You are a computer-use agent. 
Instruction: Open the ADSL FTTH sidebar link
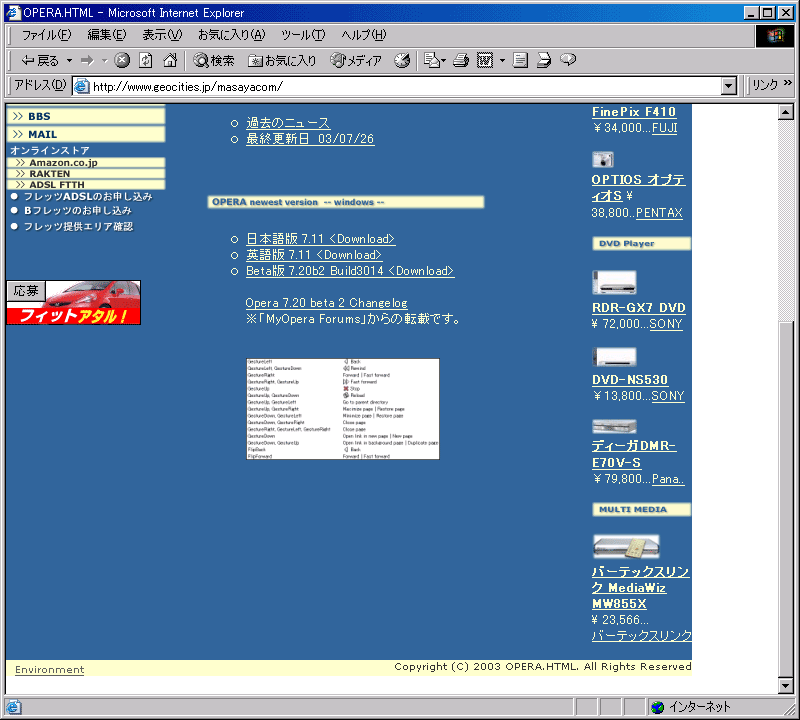pos(86,185)
